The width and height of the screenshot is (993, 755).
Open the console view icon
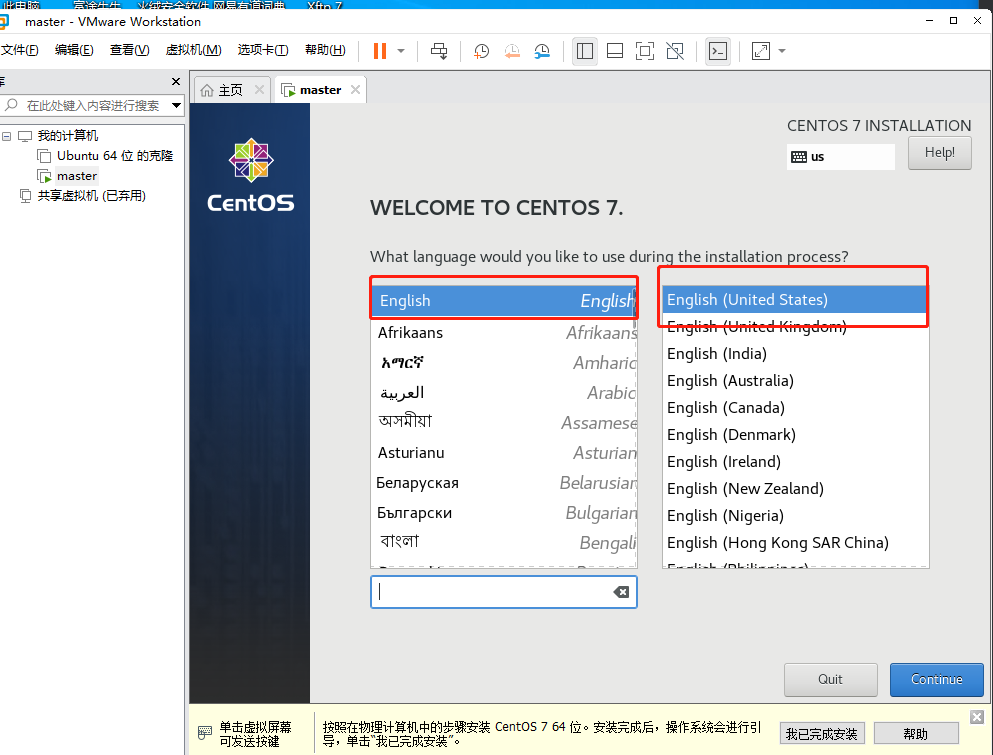tap(718, 51)
